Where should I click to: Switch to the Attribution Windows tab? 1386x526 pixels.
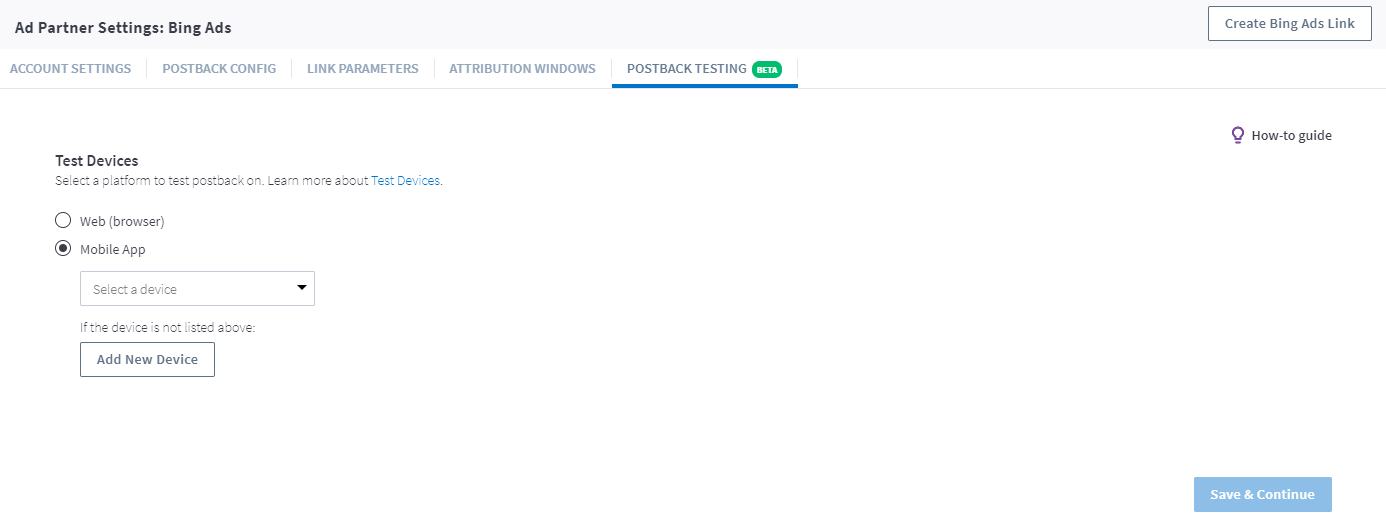coord(522,69)
